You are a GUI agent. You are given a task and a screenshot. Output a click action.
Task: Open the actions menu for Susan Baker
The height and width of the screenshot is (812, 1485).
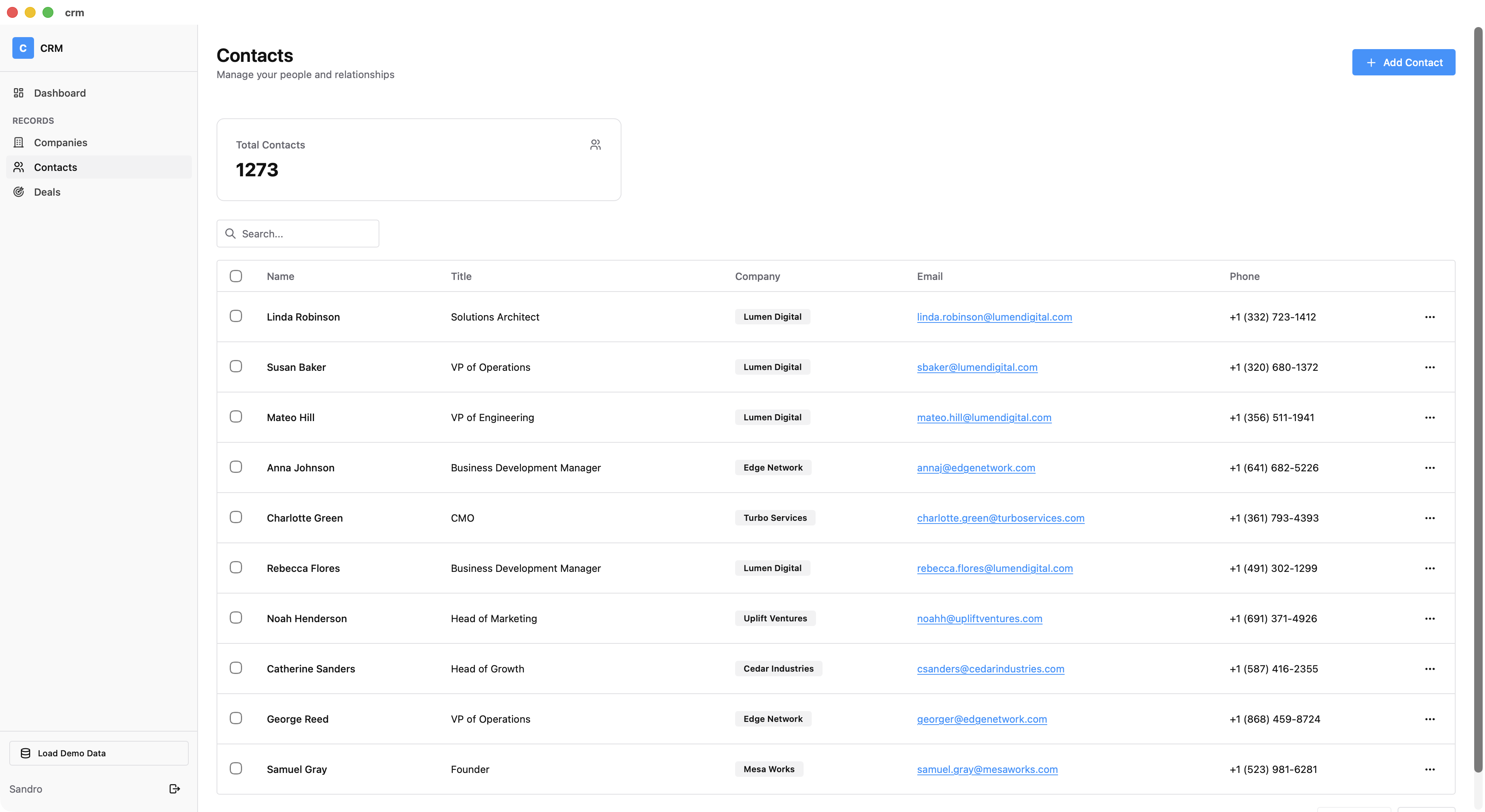(x=1430, y=367)
